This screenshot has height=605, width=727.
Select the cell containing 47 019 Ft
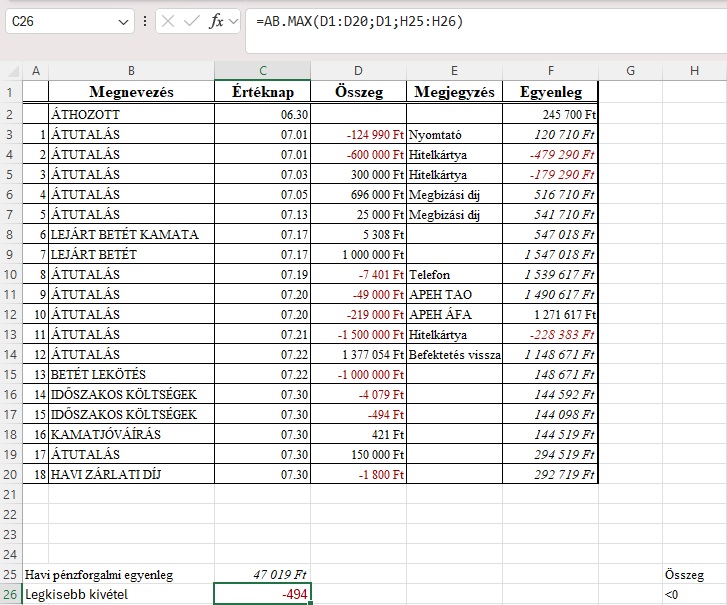(262, 575)
